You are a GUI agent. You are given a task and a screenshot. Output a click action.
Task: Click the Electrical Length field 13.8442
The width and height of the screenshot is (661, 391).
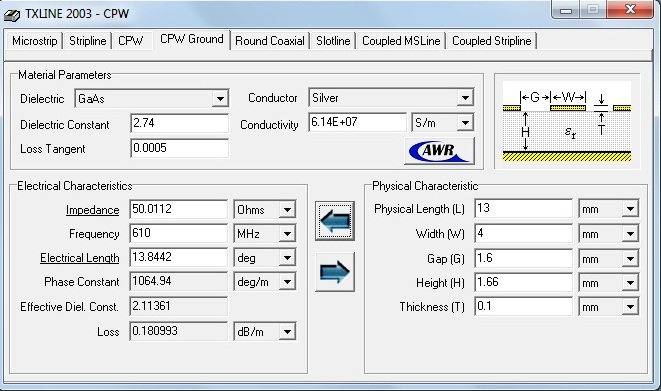click(x=178, y=257)
